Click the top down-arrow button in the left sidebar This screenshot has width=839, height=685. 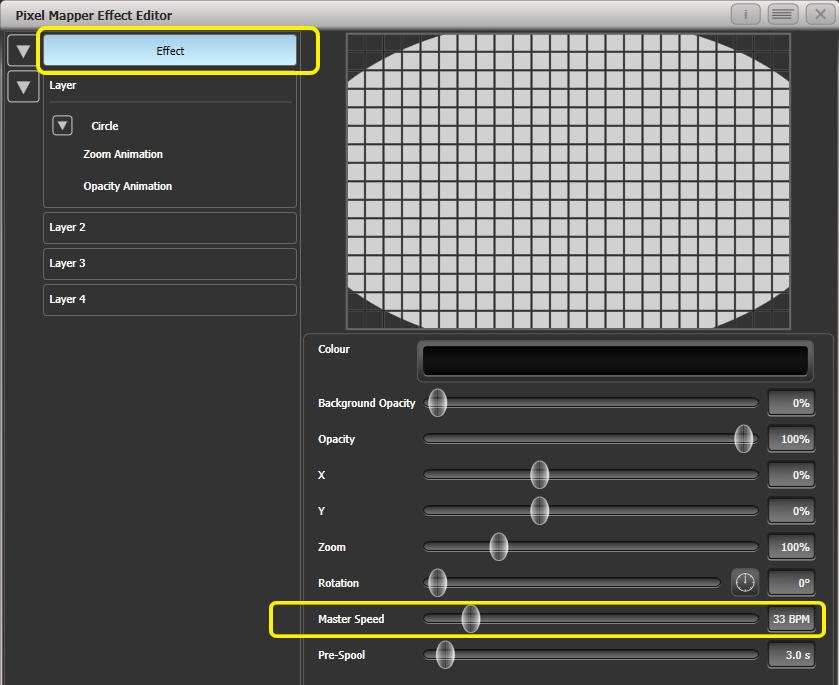click(21, 49)
